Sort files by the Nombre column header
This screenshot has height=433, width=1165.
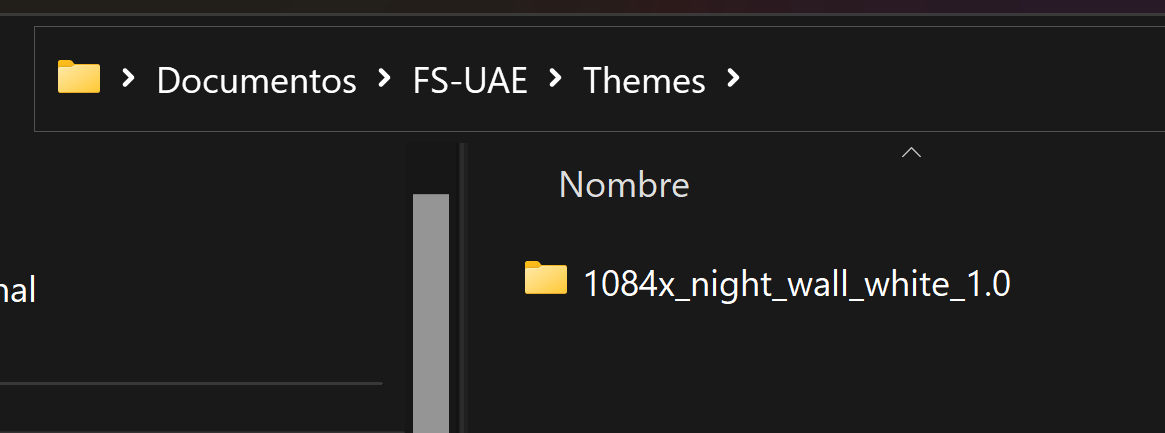[624, 184]
